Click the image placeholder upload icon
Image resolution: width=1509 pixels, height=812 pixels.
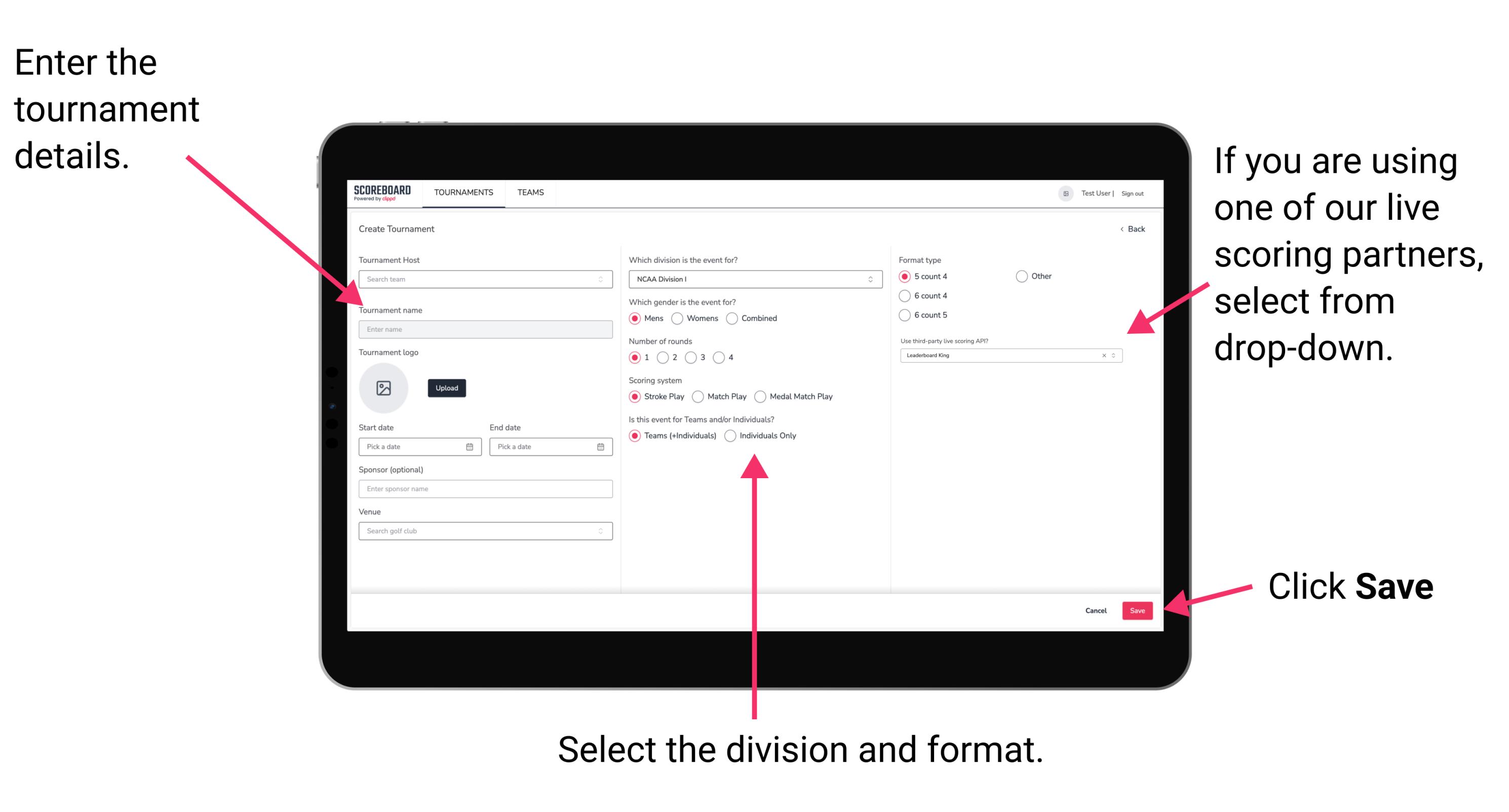(x=384, y=388)
